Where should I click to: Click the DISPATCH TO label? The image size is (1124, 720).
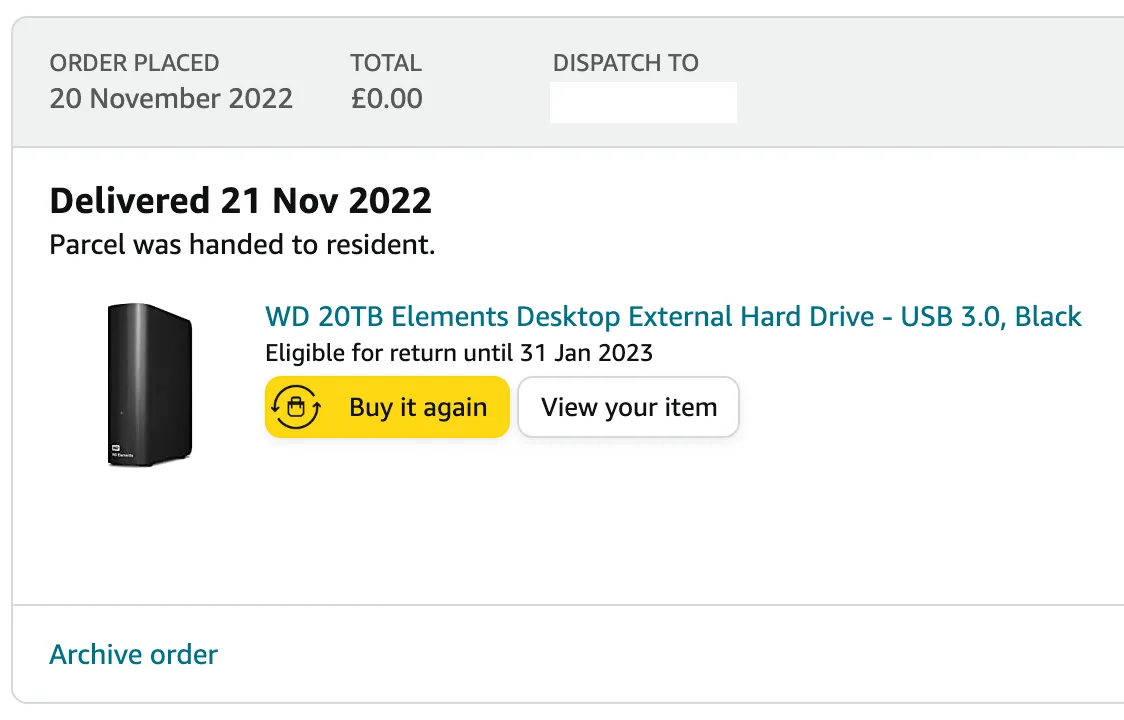625,62
